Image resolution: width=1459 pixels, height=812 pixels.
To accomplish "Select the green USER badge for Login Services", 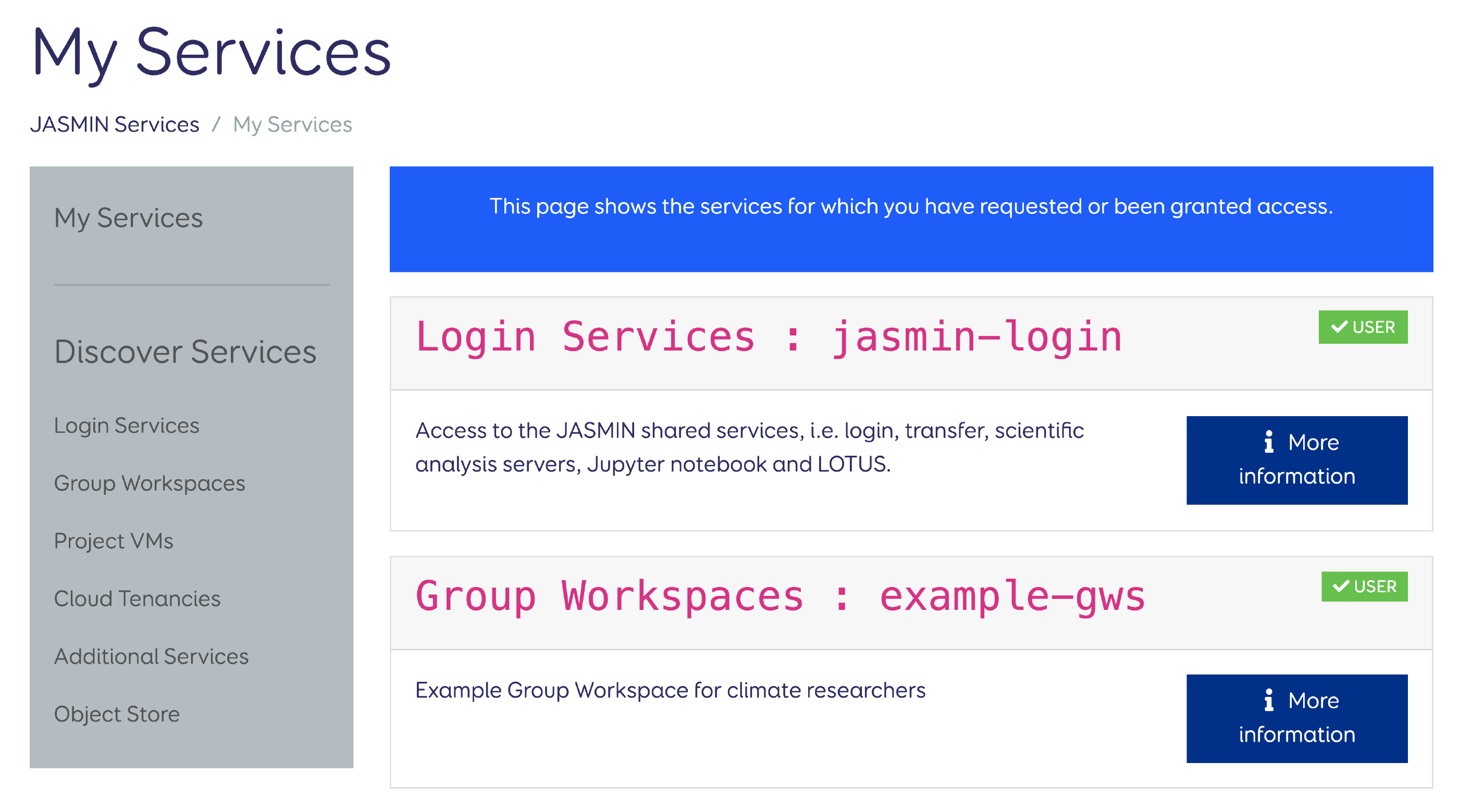I will tap(1363, 327).
